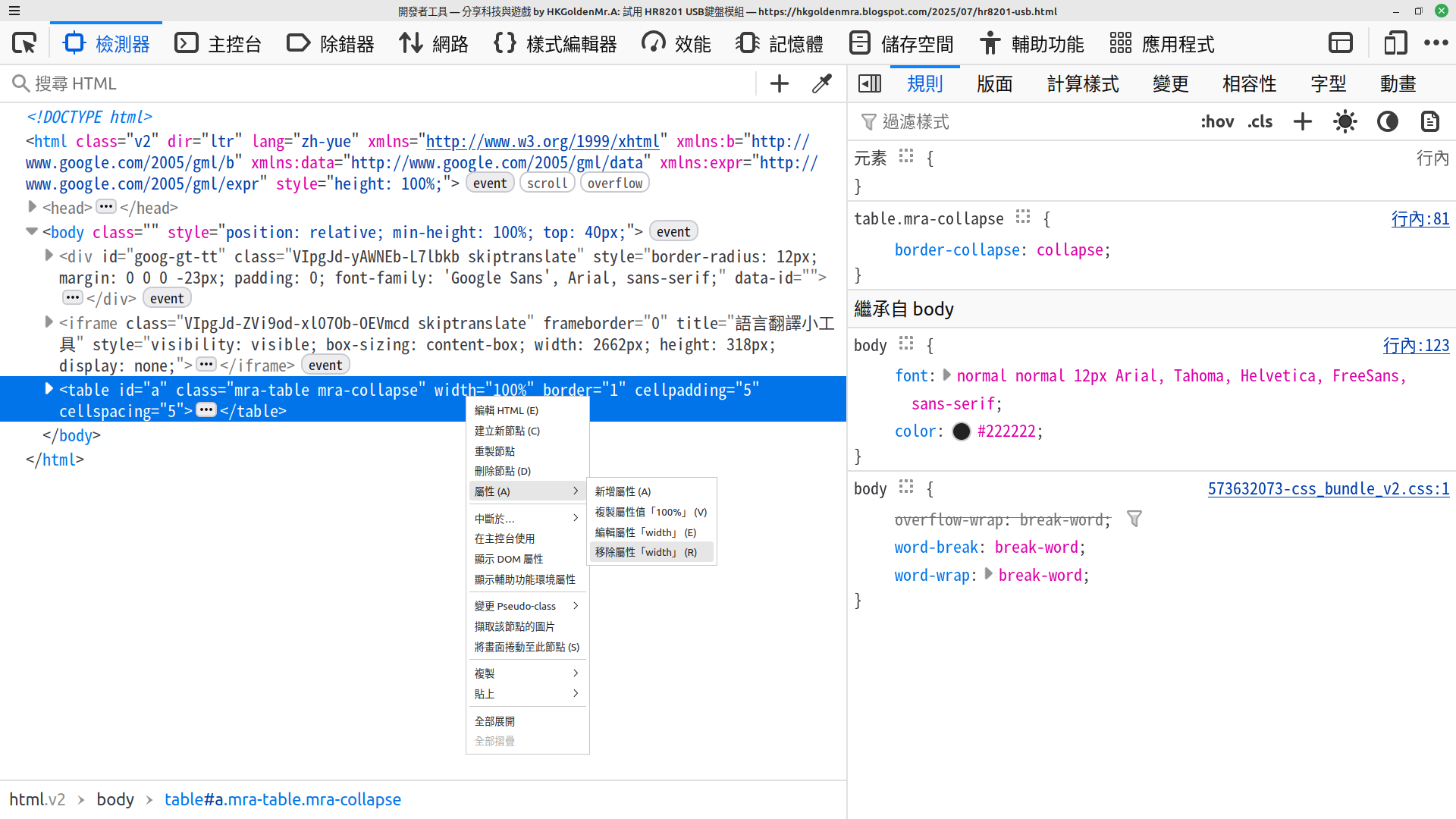Expand the font shorthand property
The image size is (1456, 819).
tap(946, 375)
